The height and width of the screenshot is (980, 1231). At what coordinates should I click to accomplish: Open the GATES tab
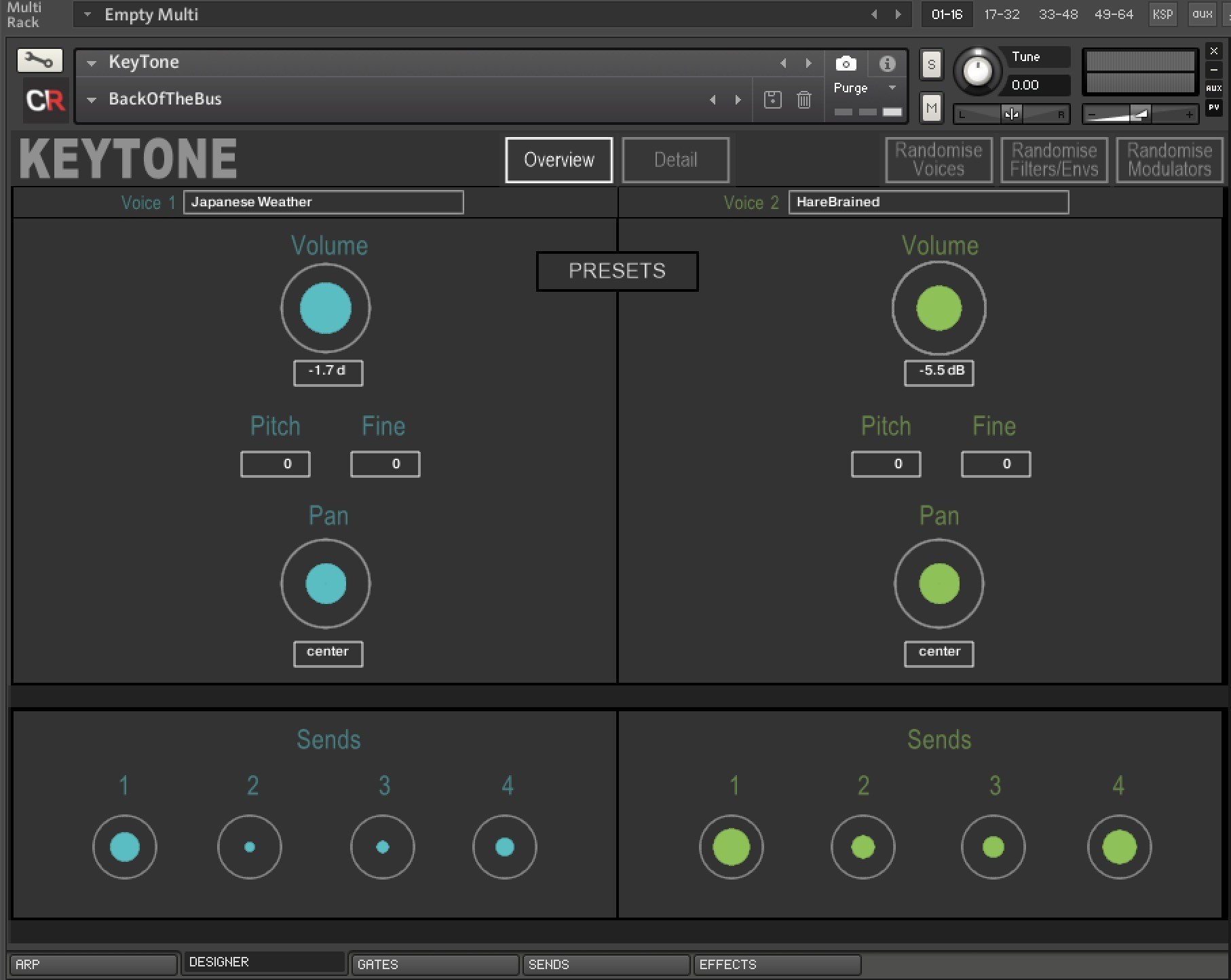[x=434, y=964]
